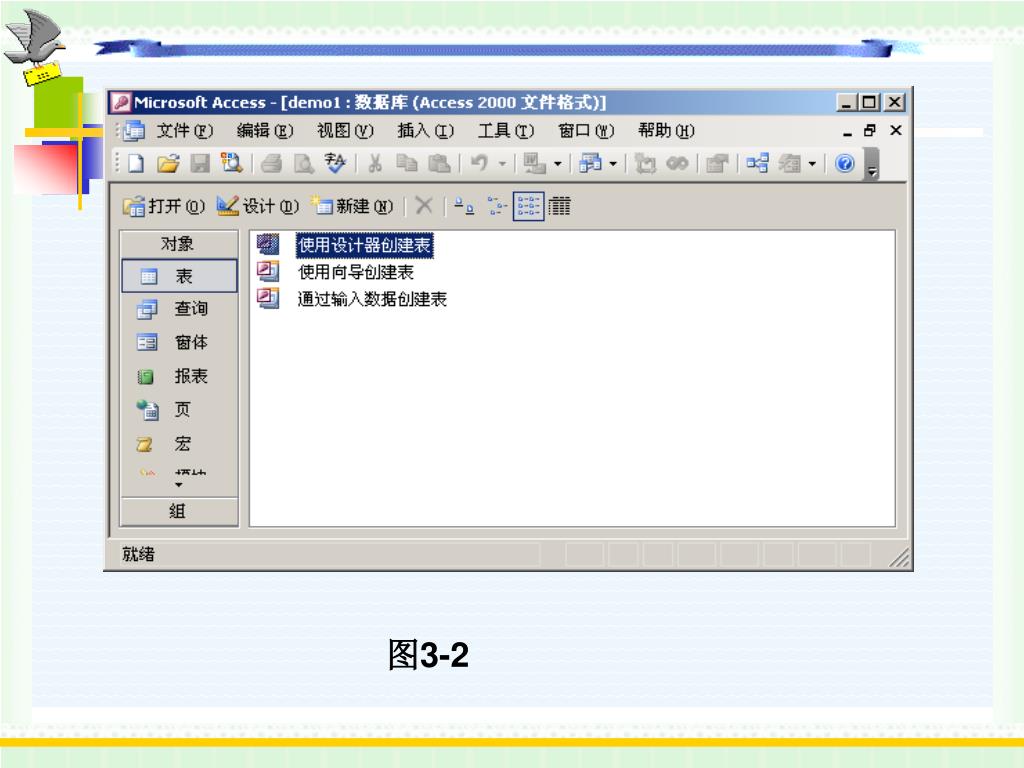The width and height of the screenshot is (1024, 768).
Task: Click the window resize grip in status bar
Action: [899, 557]
